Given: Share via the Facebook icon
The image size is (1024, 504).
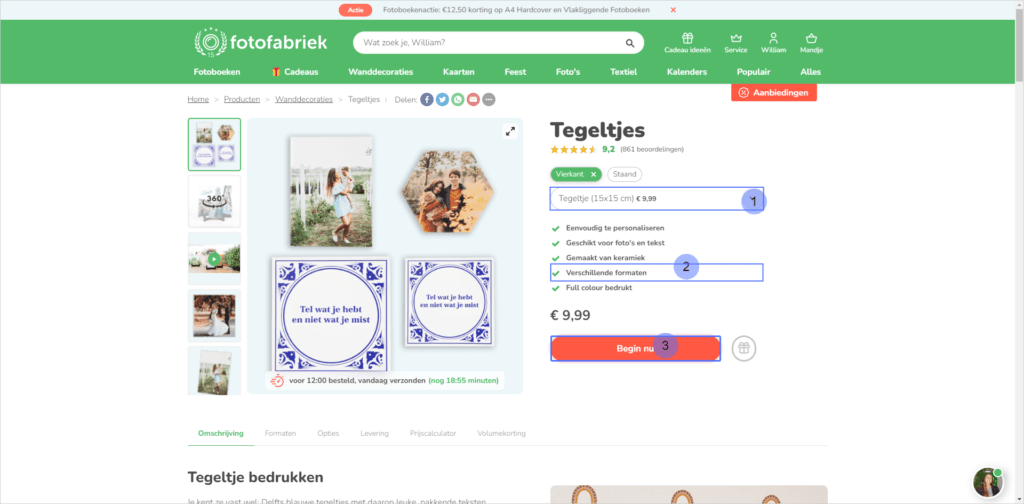Looking at the screenshot, I should pyautogui.click(x=427, y=99).
